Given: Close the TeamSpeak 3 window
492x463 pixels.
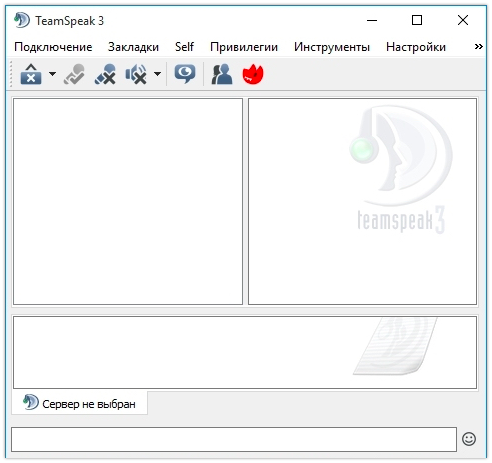Looking at the screenshot, I should tap(463, 20).
